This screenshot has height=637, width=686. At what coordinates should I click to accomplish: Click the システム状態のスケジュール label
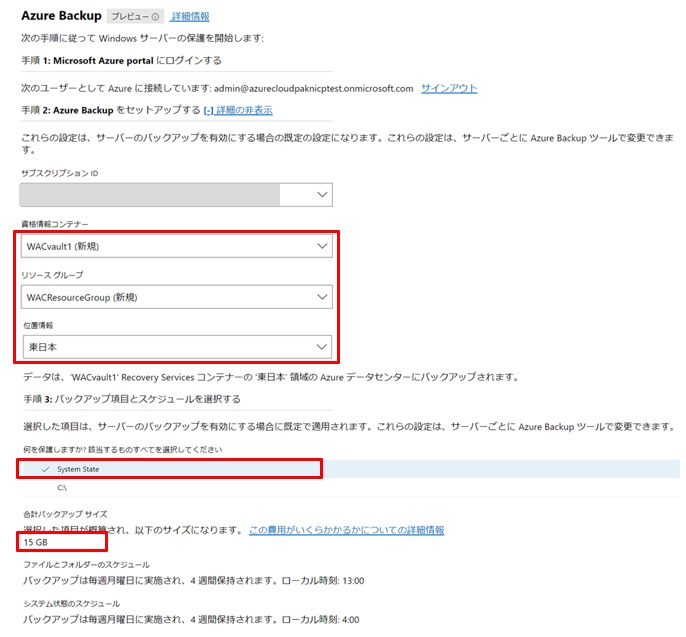[71, 604]
